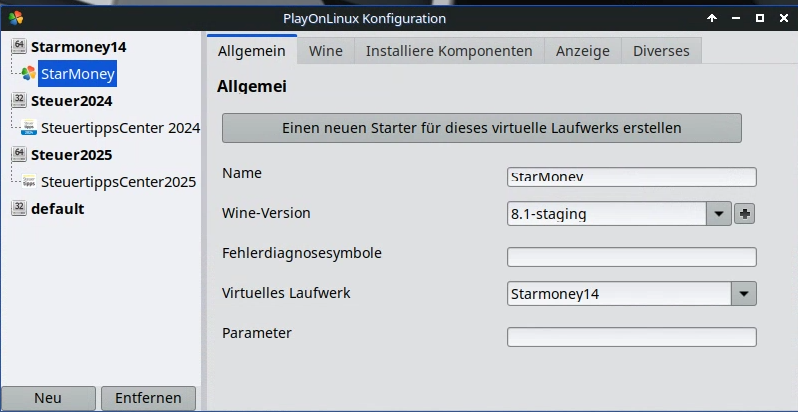The image size is (798, 412).
Task: Click the plus icon next to Wine-Version
Action: pos(745,214)
